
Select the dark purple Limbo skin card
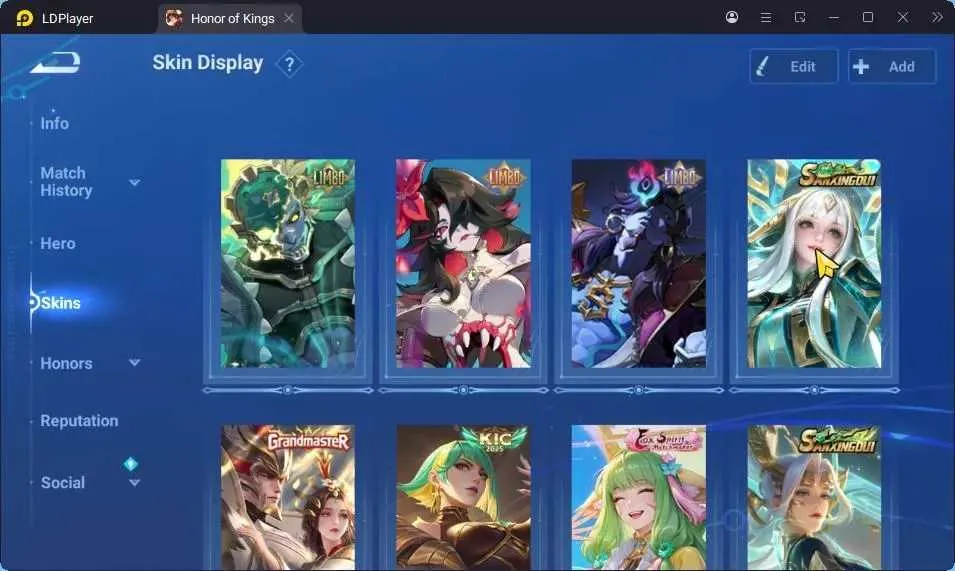(638, 263)
